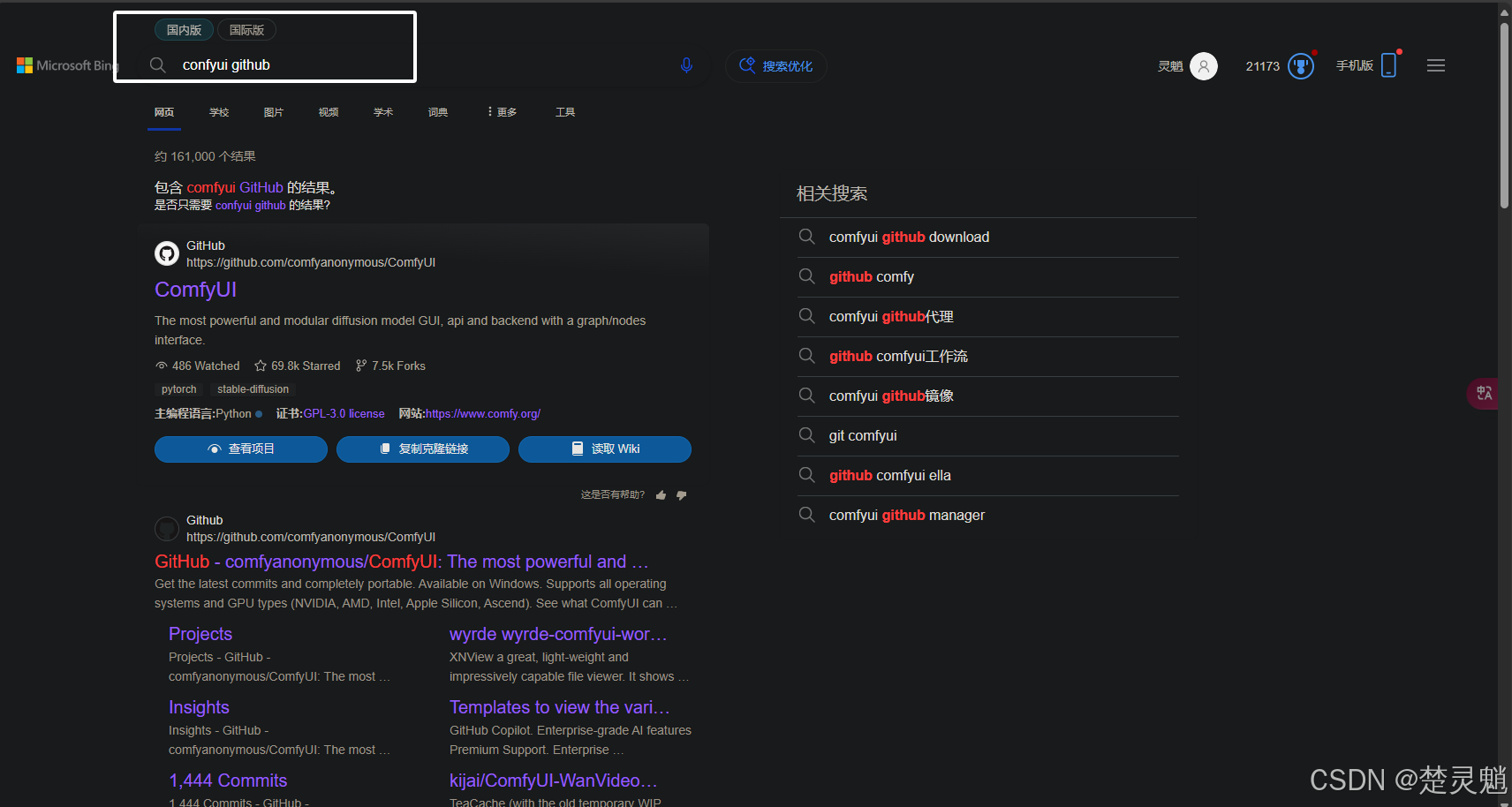Click the 7.5k Forks fork icon
This screenshot has width=1512, height=807.
pyautogui.click(x=361, y=366)
